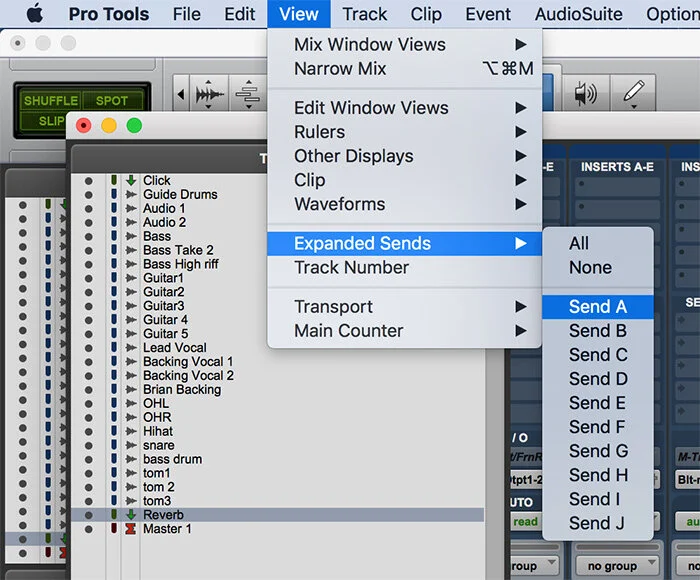Toggle visibility dot for Click track
The image size is (700, 580).
pos(89,181)
